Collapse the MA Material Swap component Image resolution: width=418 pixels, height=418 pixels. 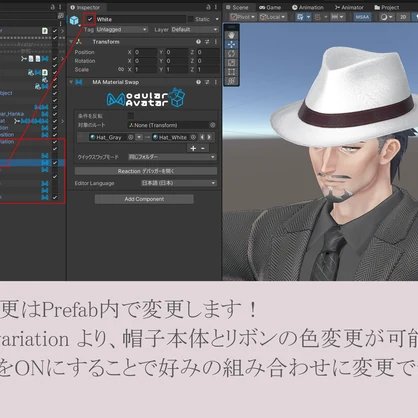point(71,82)
